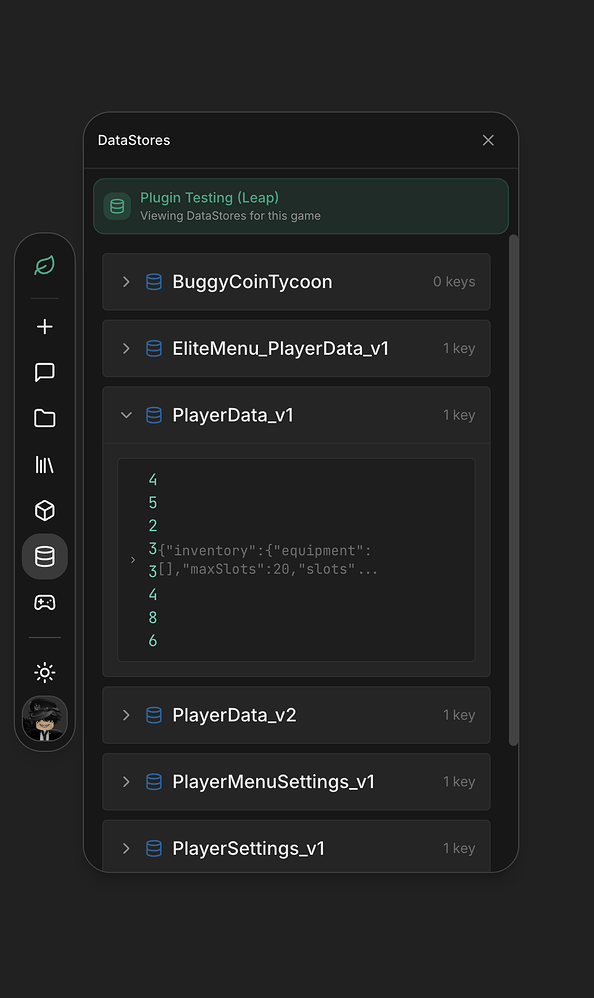Open the game controller panel
The height and width of the screenshot is (998, 594).
pyautogui.click(x=44, y=602)
